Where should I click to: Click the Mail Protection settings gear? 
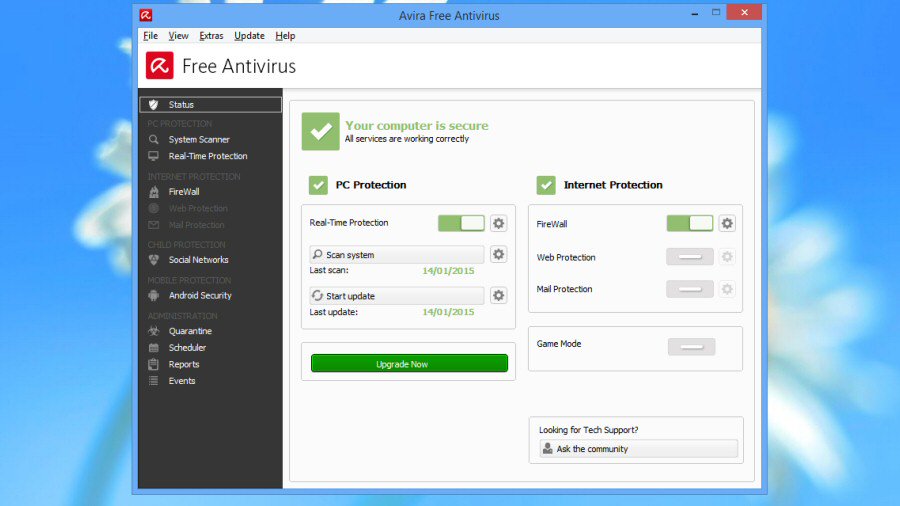[x=727, y=289]
